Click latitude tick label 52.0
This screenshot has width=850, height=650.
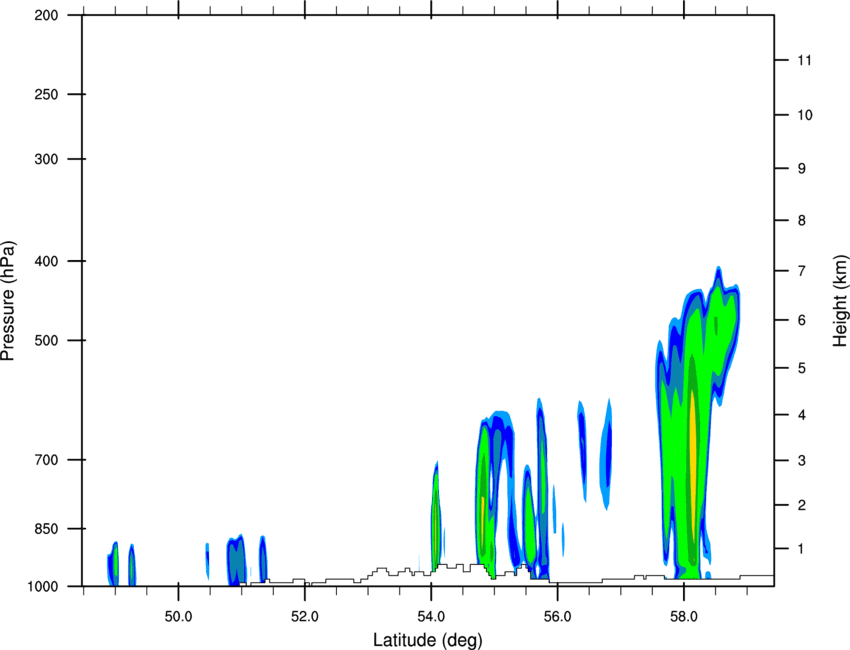(x=305, y=617)
